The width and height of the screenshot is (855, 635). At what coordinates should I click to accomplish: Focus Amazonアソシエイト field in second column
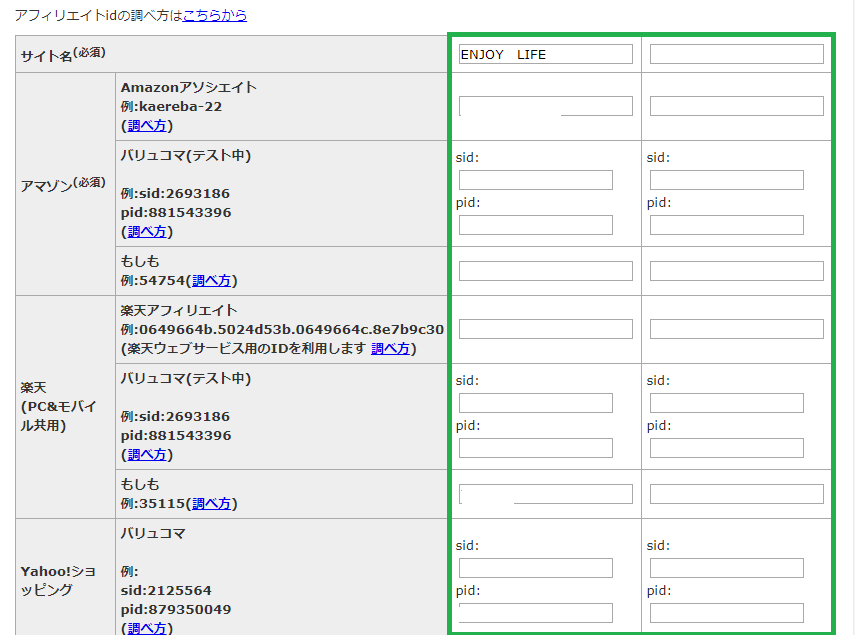click(737, 106)
